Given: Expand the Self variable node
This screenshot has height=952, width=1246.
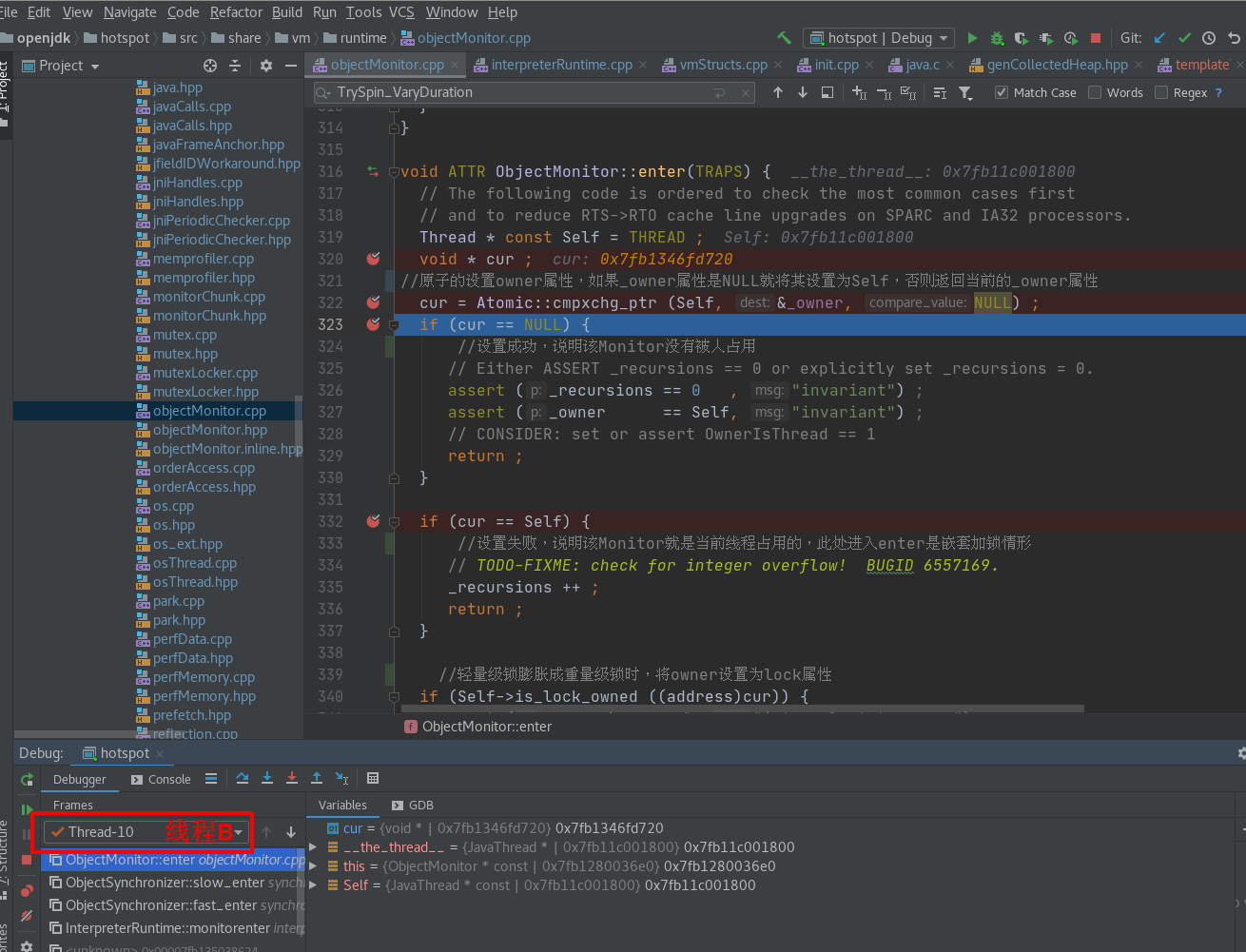Looking at the screenshot, I should click(x=313, y=885).
